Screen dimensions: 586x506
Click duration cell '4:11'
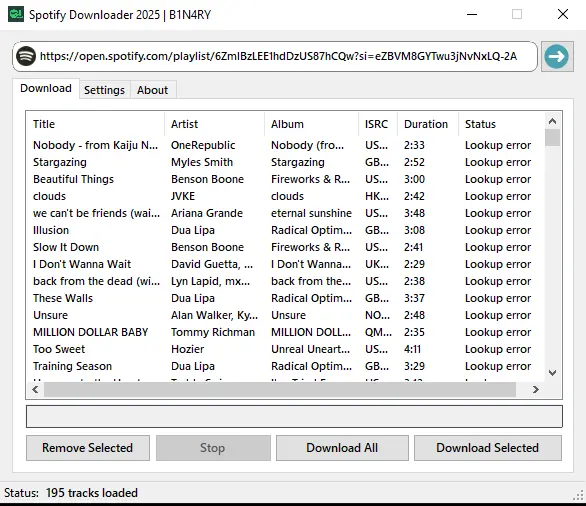click(x=412, y=349)
